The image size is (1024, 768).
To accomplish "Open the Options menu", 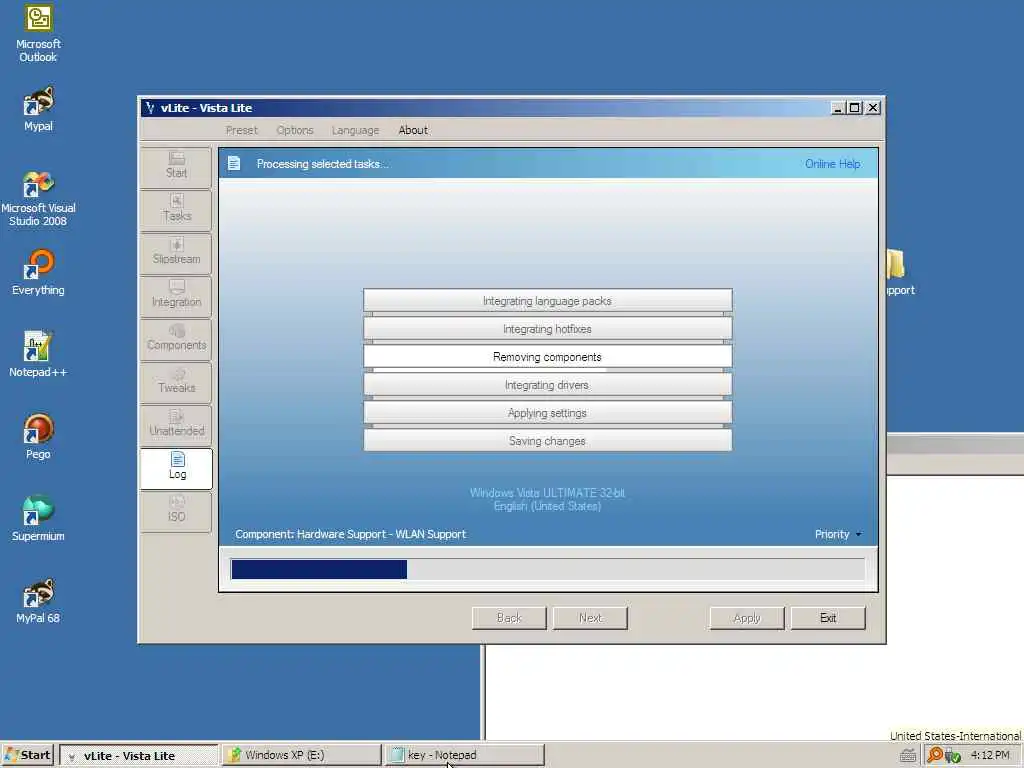I will (295, 130).
